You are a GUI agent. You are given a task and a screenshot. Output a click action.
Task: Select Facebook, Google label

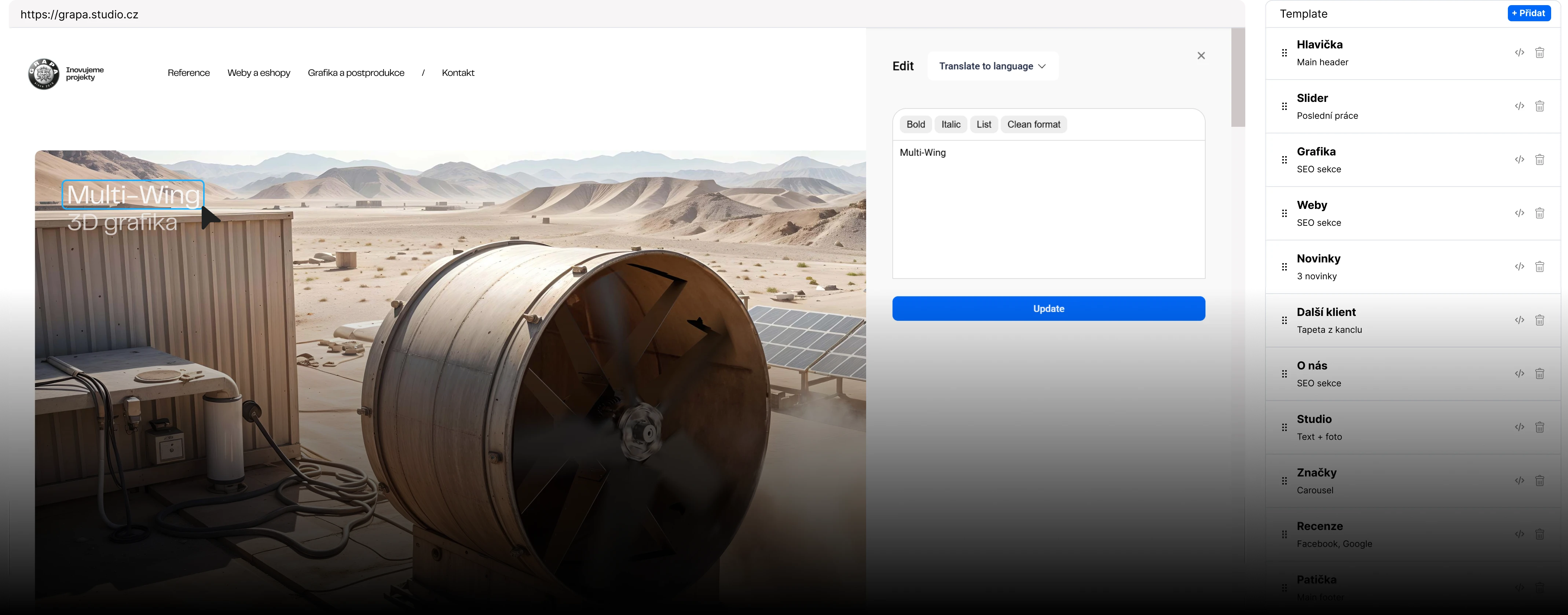pyautogui.click(x=1334, y=544)
